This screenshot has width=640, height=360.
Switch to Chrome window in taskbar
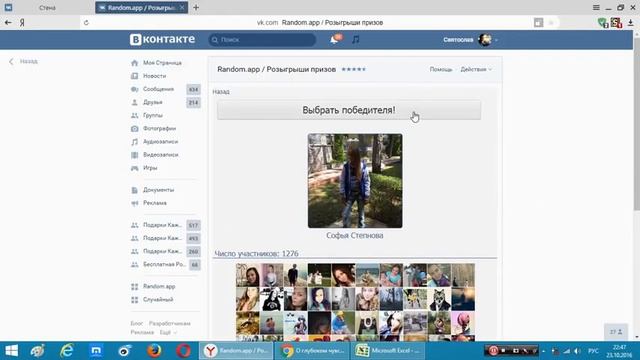(313, 351)
